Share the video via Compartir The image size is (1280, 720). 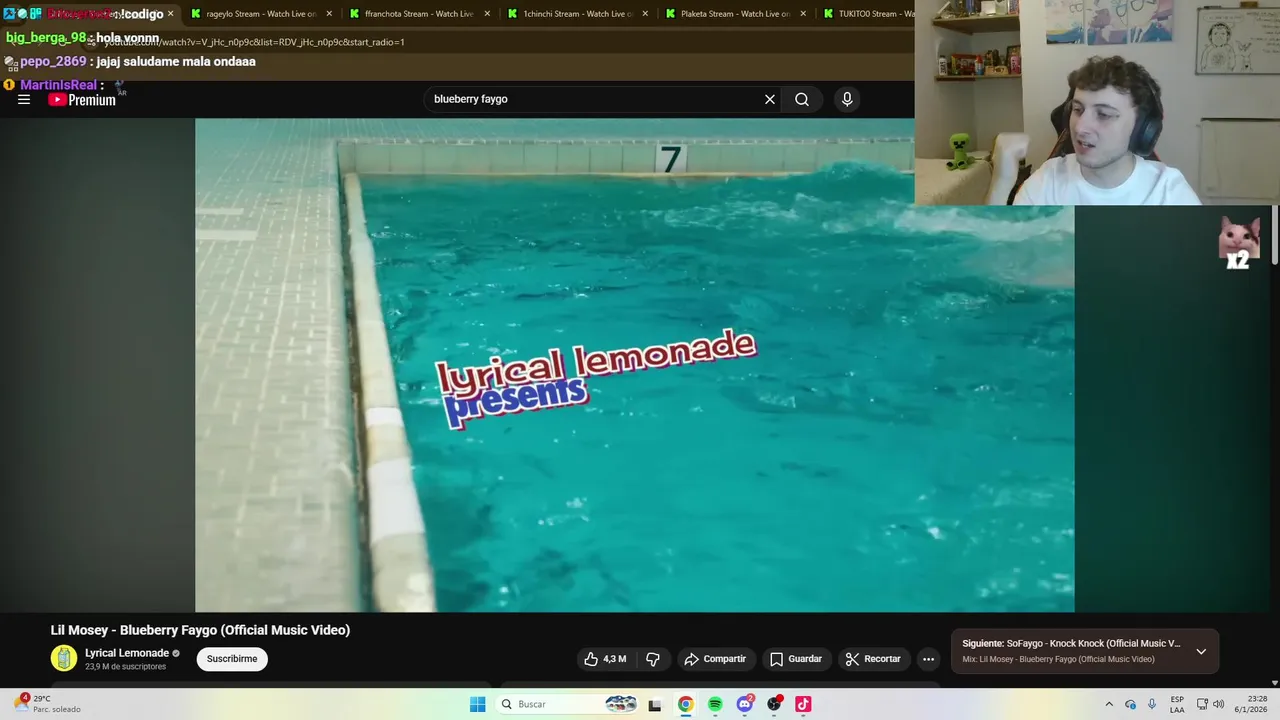point(715,659)
